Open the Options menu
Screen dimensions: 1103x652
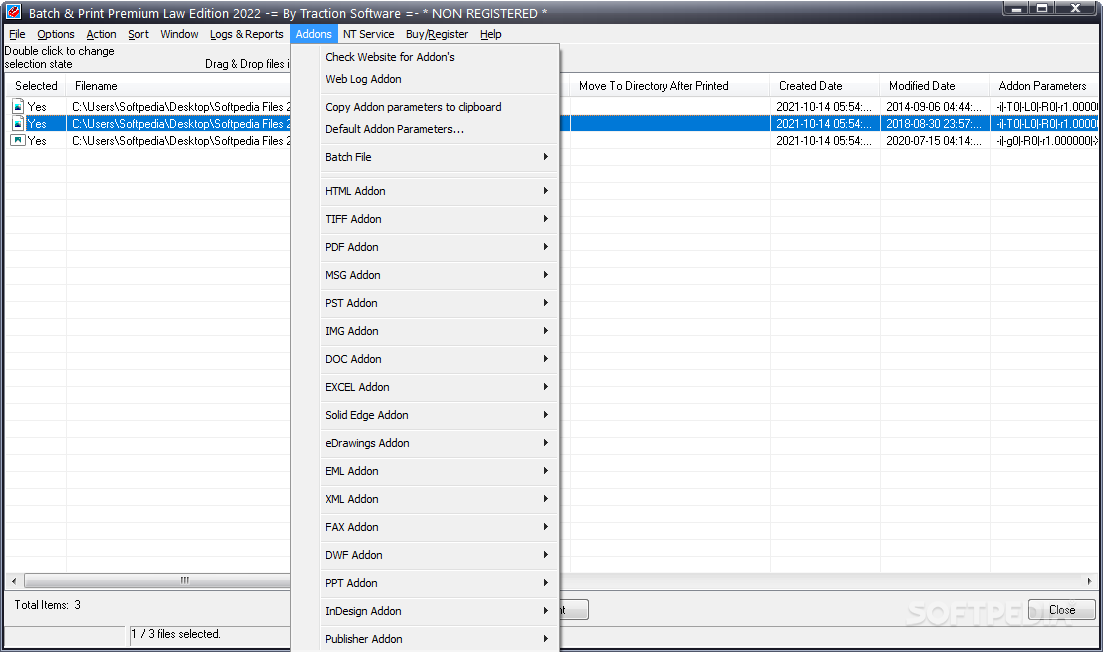(x=56, y=34)
